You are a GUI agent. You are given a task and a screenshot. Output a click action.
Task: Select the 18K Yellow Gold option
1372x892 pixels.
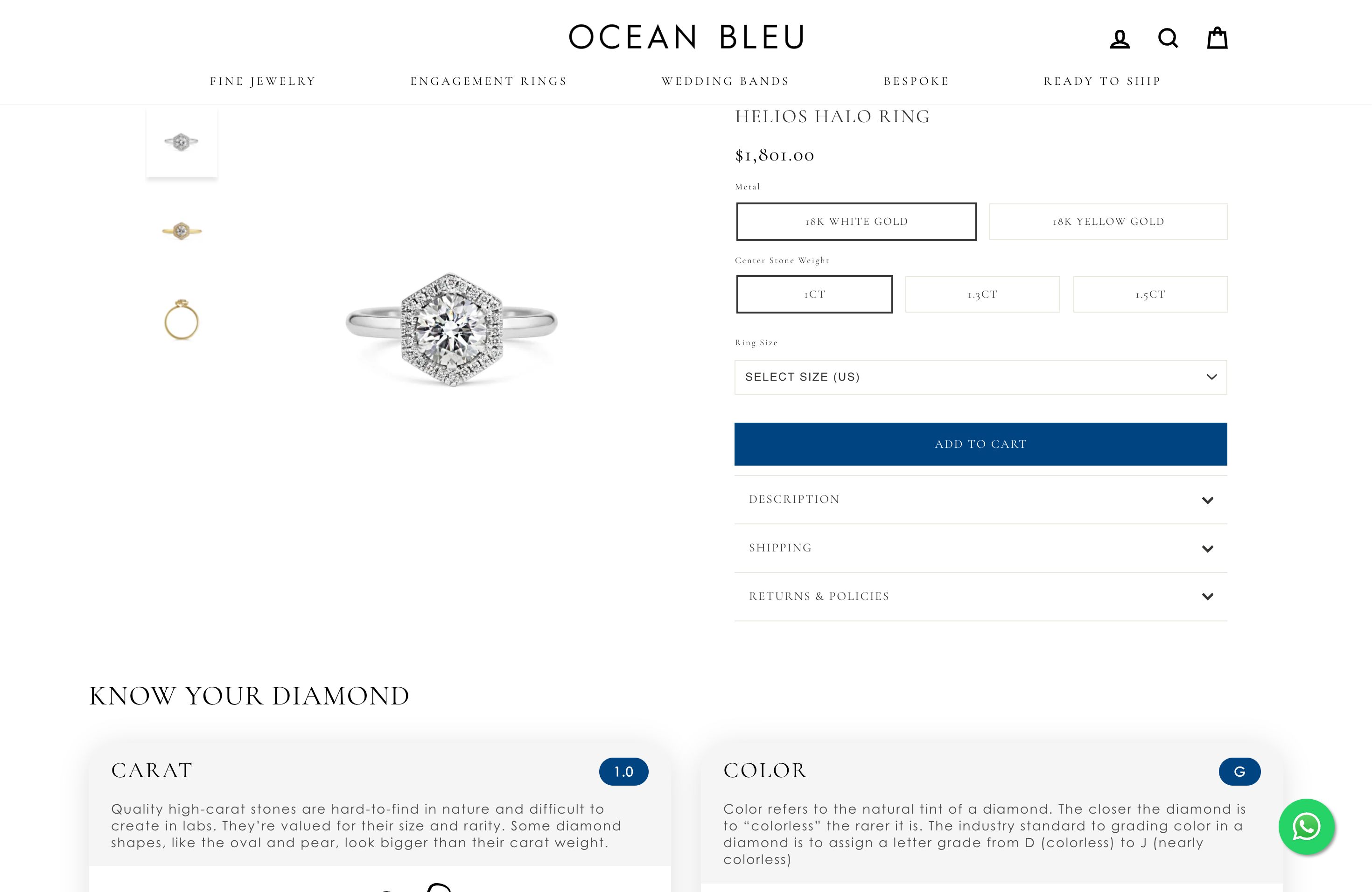click(1107, 221)
